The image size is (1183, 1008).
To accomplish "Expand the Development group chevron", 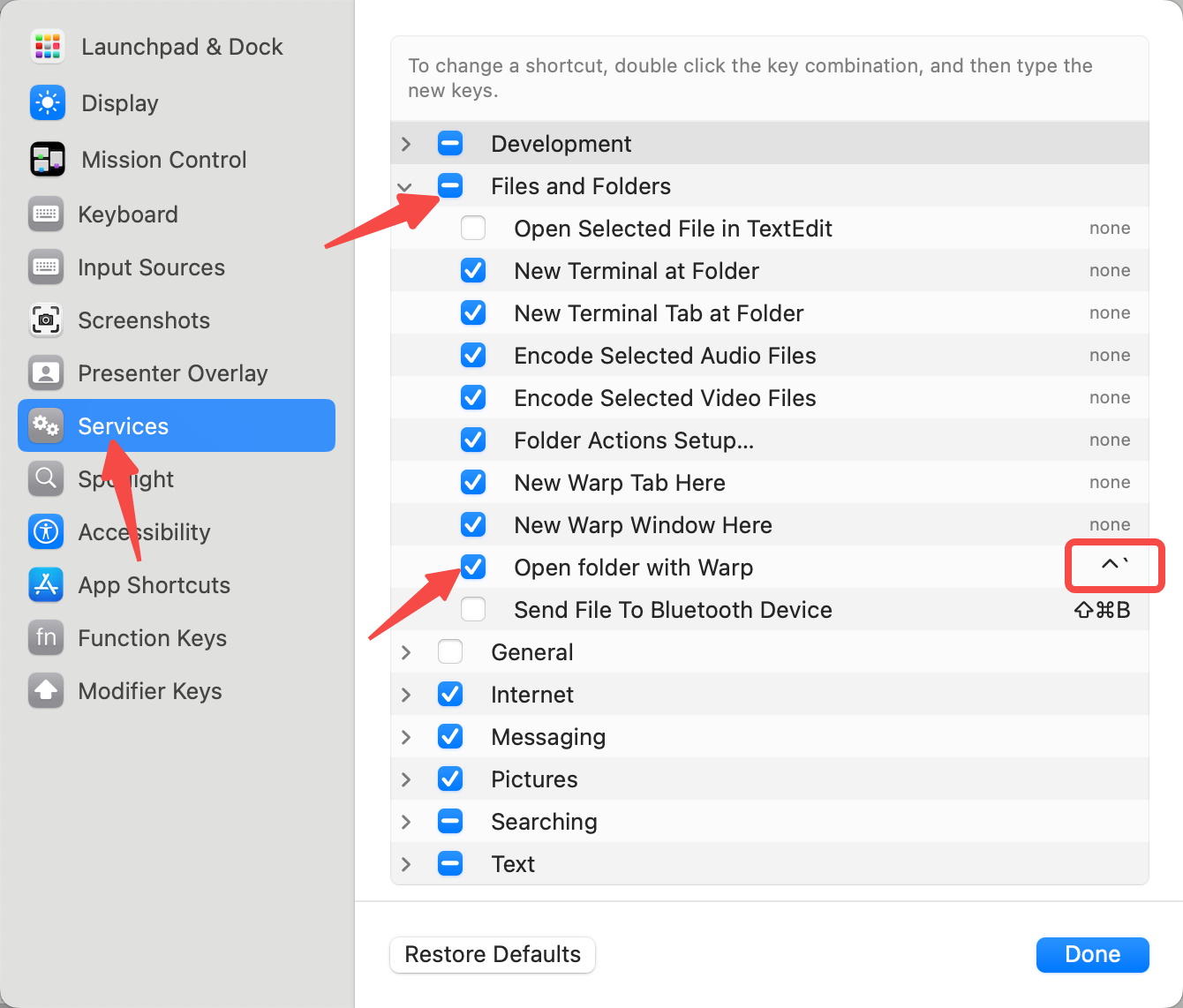I will [x=406, y=143].
